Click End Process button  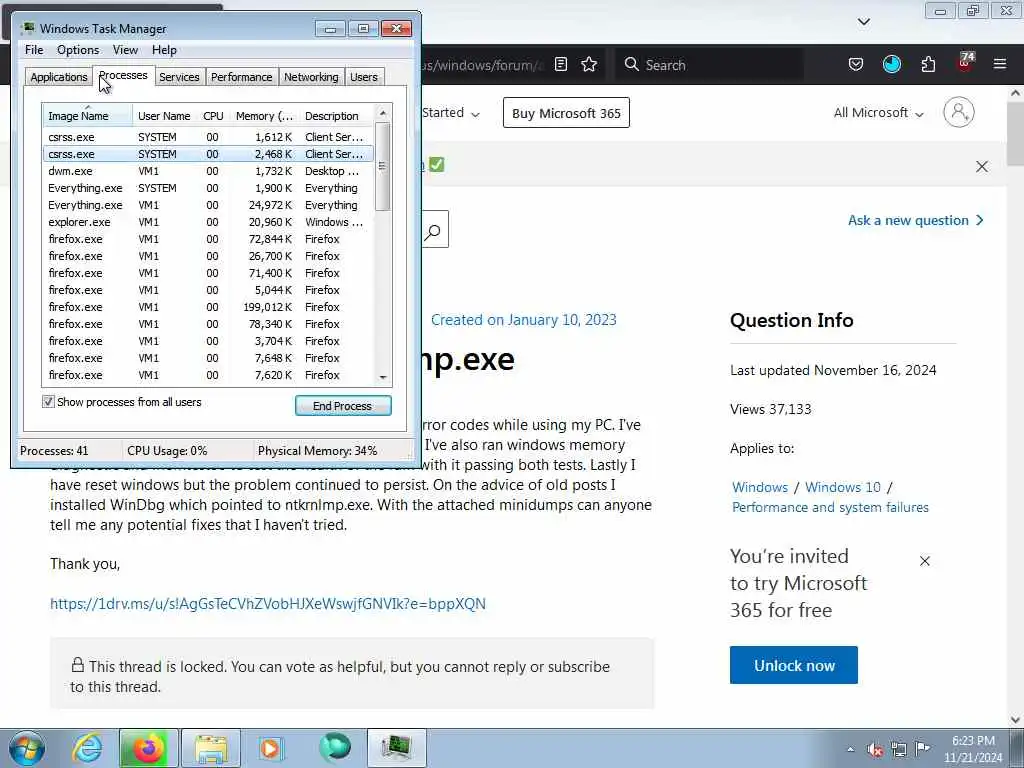tap(343, 406)
